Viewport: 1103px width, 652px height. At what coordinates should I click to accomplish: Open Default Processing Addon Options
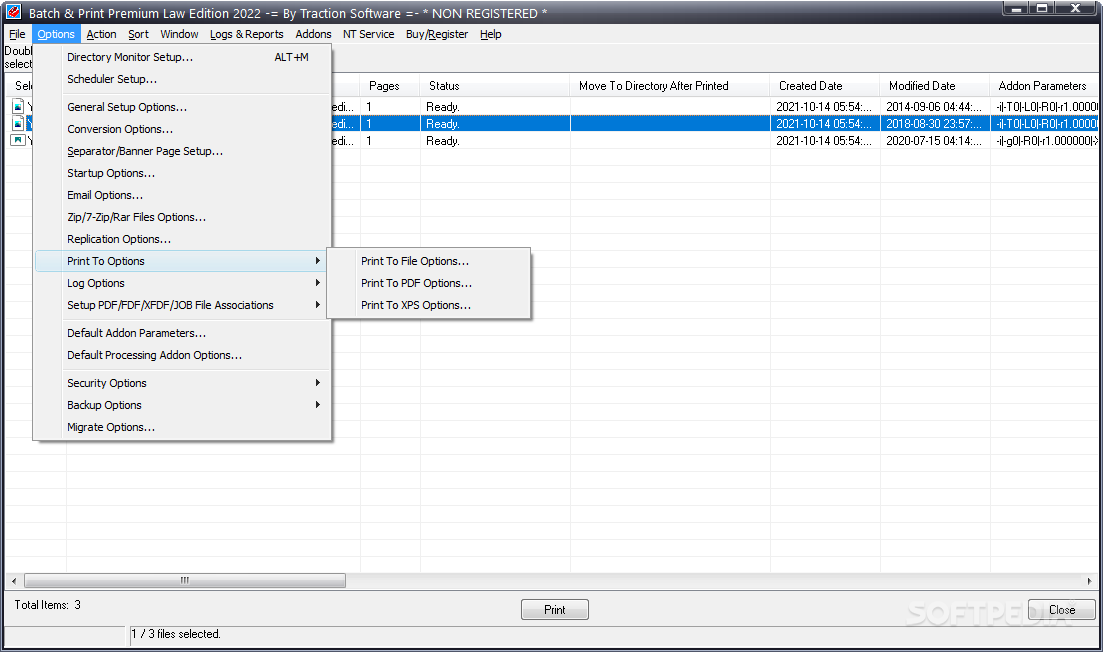[x=182, y=355]
